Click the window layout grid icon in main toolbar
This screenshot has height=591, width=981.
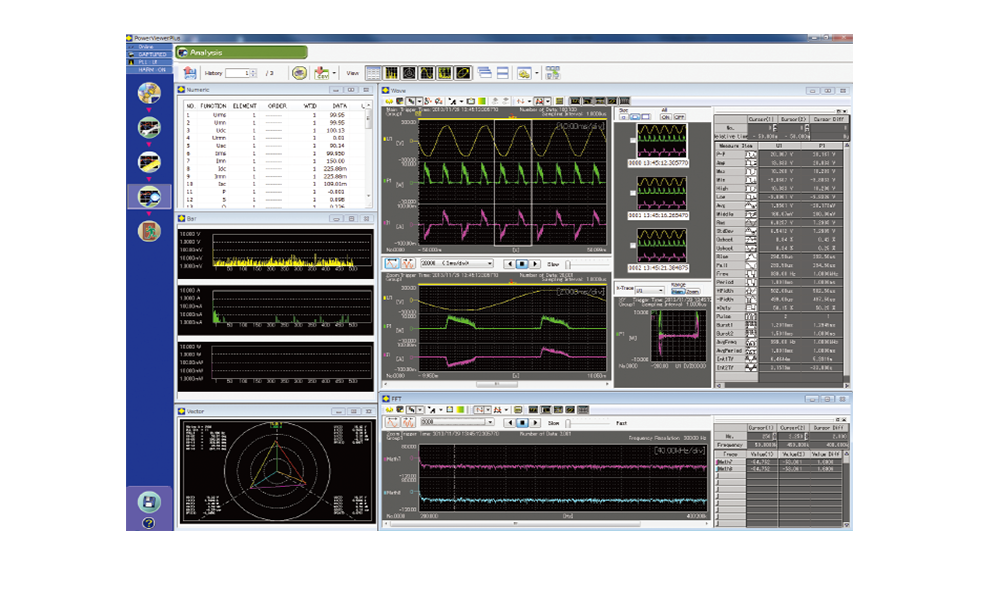(552, 73)
